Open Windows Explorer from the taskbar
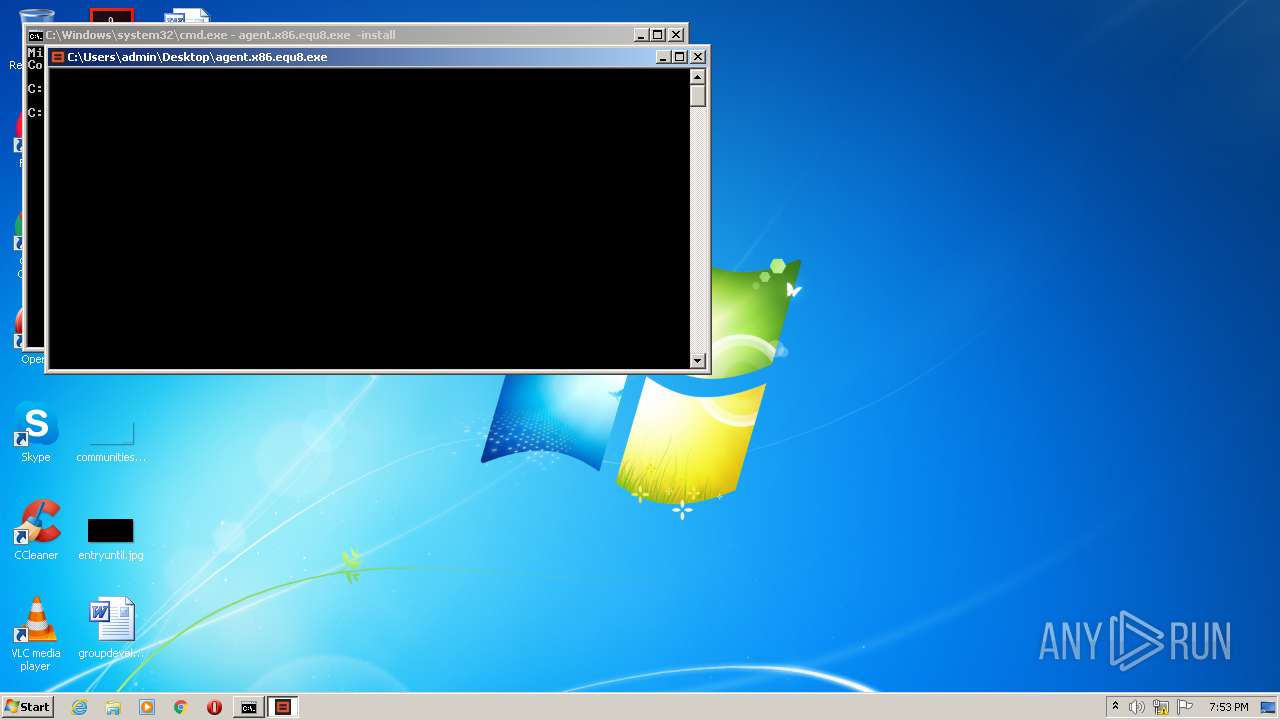1280x720 pixels. [113, 707]
